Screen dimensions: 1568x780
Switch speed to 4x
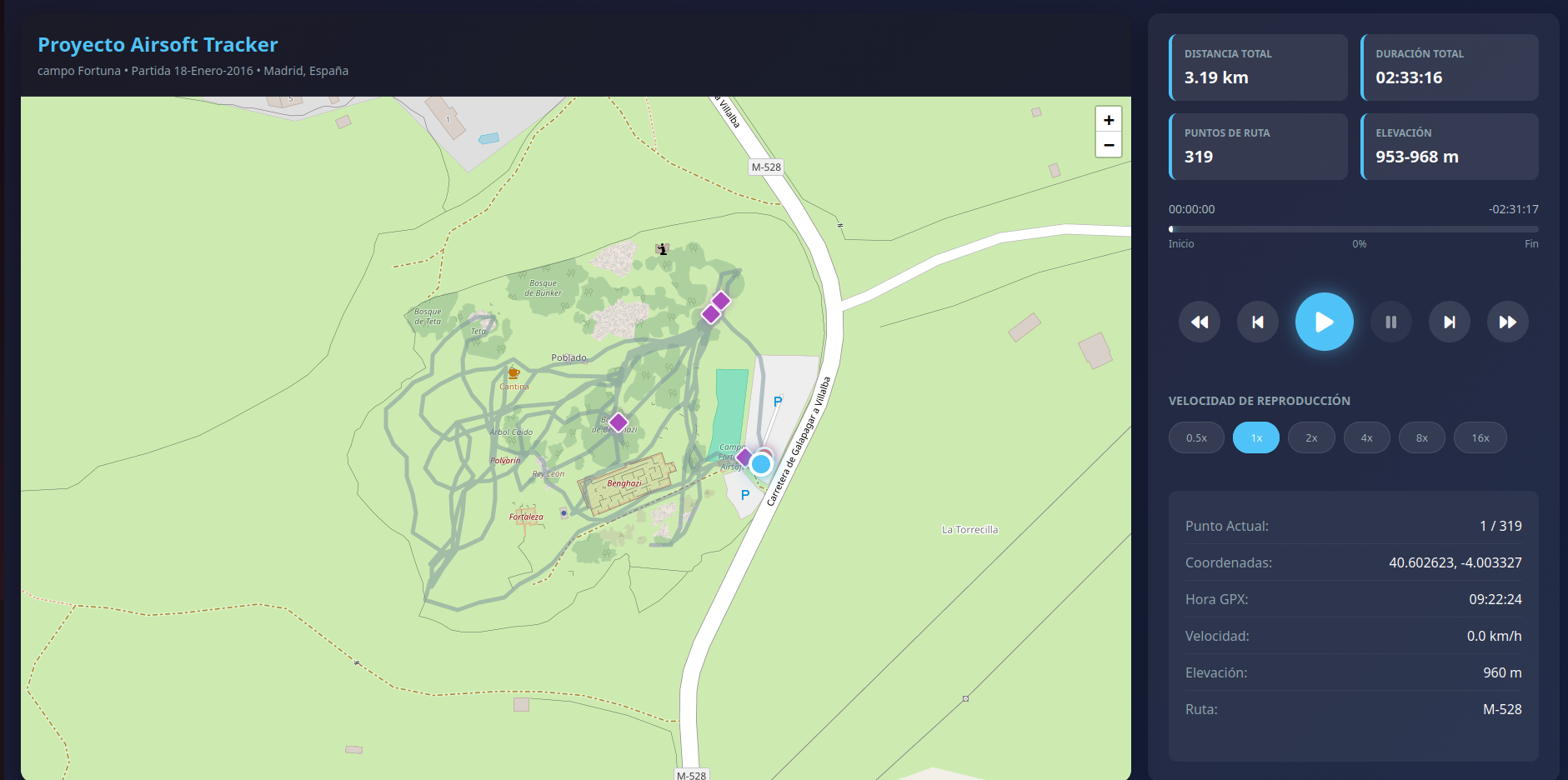click(1366, 437)
